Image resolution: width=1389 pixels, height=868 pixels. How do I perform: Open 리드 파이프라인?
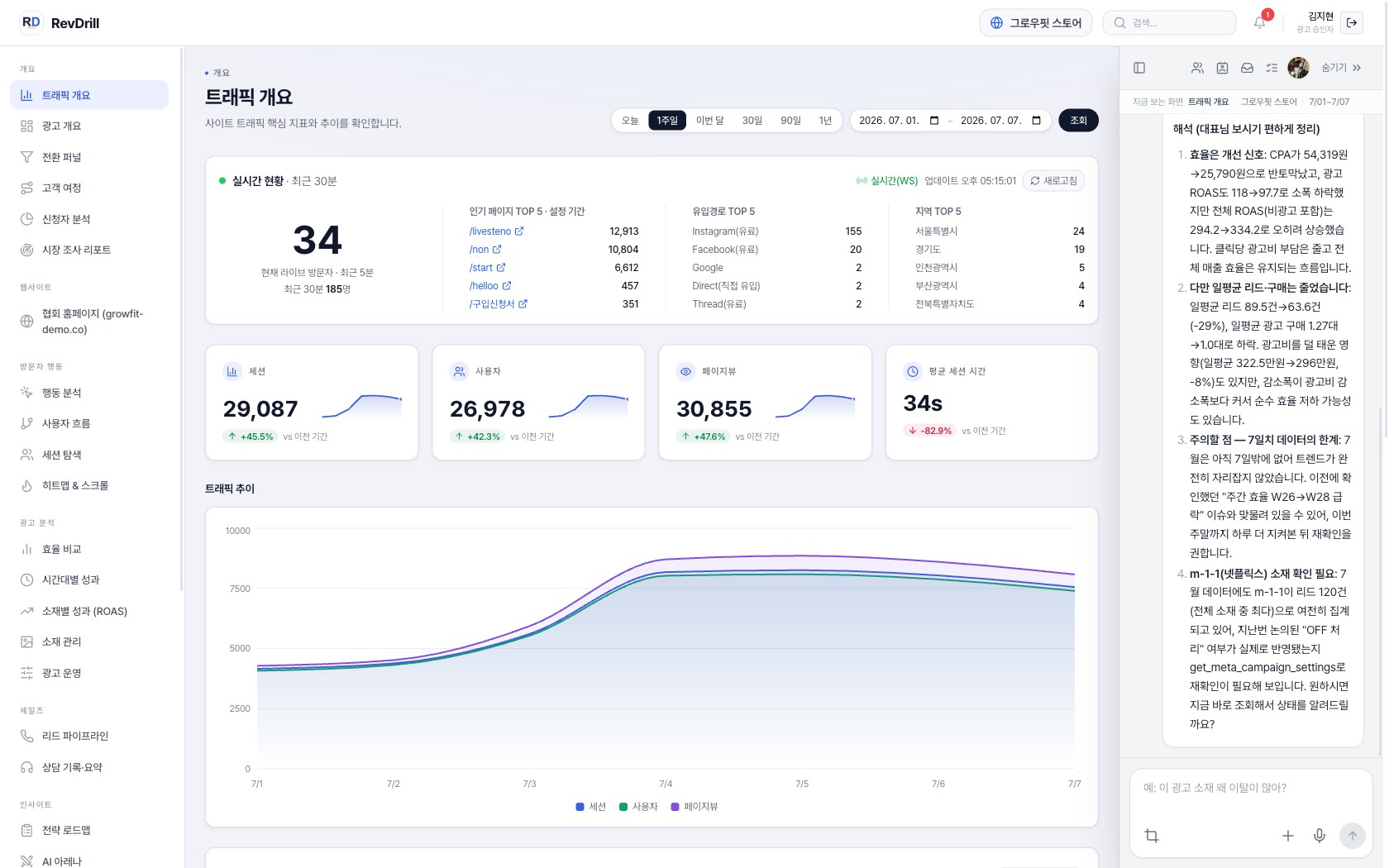(89, 736)
